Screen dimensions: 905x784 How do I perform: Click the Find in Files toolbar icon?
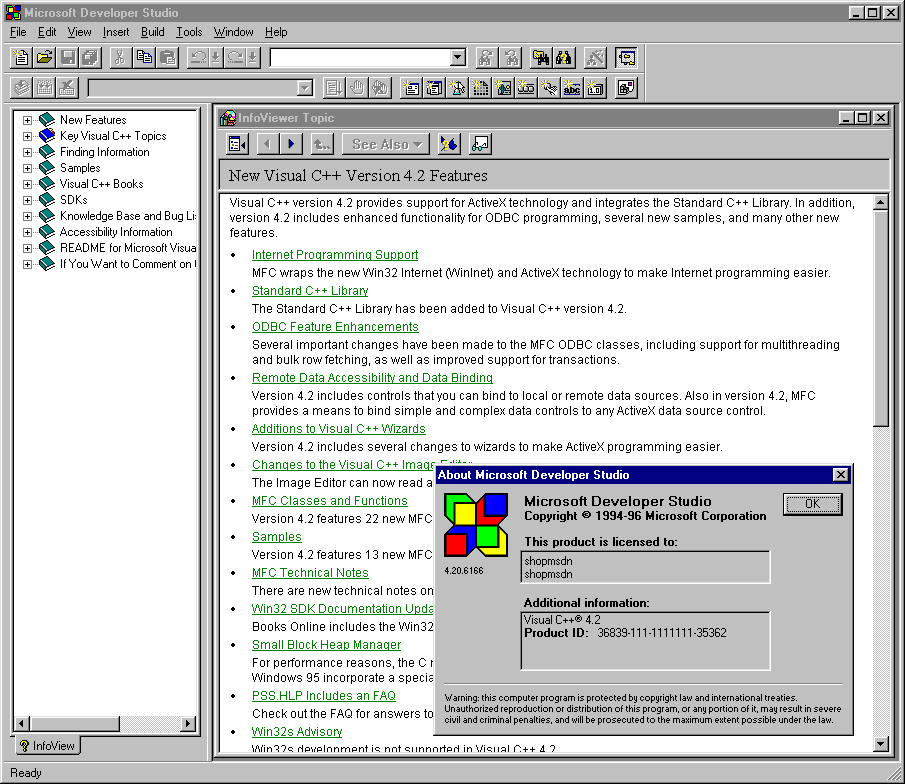(541, 58)
